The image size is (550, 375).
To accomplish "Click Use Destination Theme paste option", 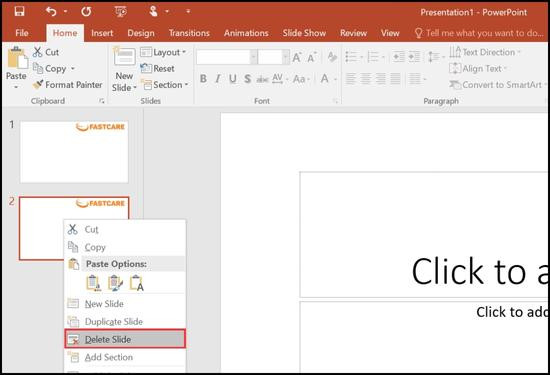I will tap(93, 283).
